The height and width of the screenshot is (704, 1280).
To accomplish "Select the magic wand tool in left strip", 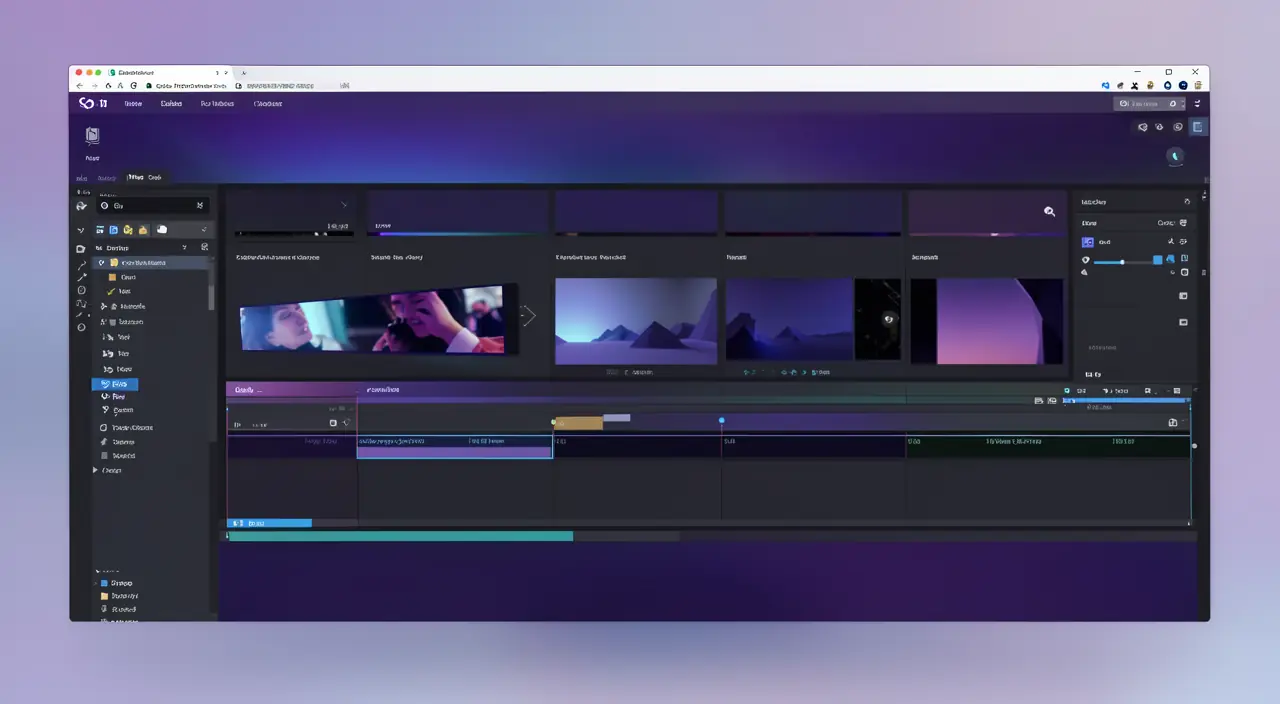I will pos(81,278).
